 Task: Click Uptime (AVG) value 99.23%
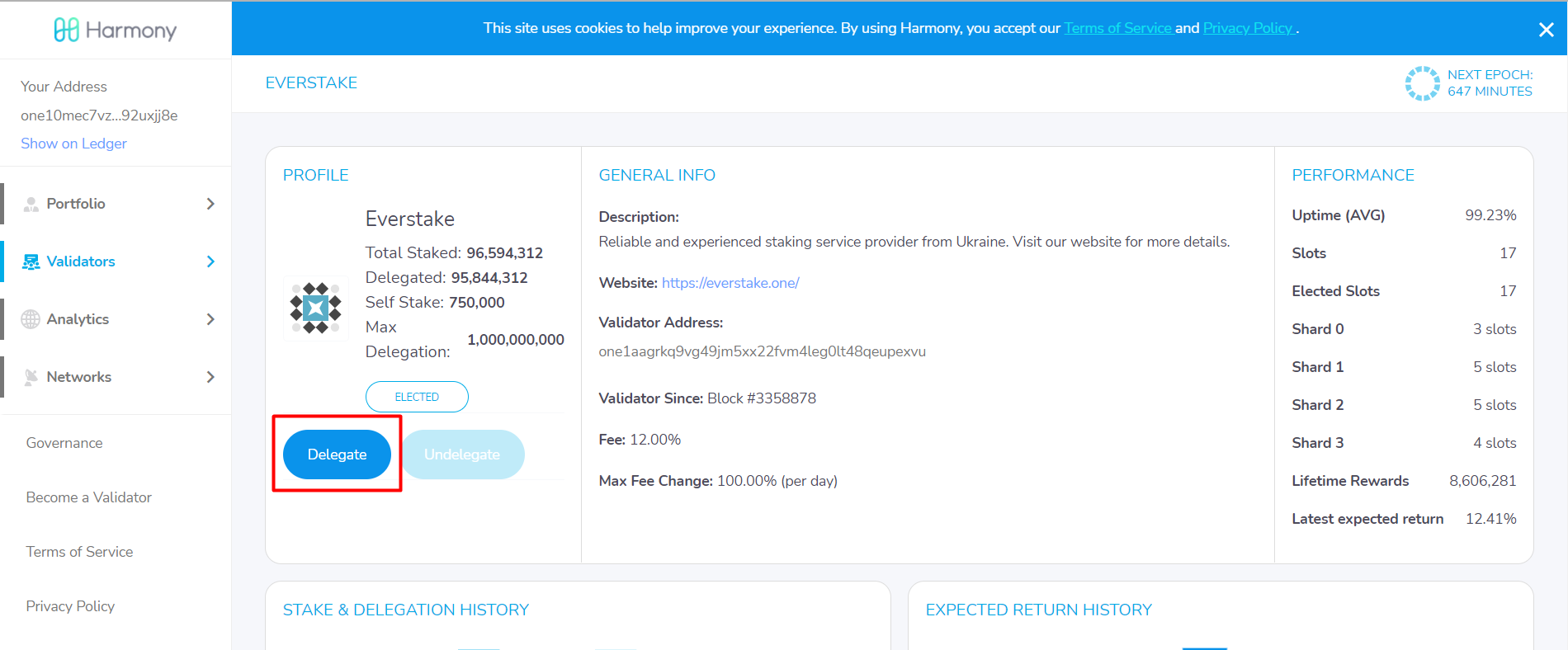click(1490, 215)
